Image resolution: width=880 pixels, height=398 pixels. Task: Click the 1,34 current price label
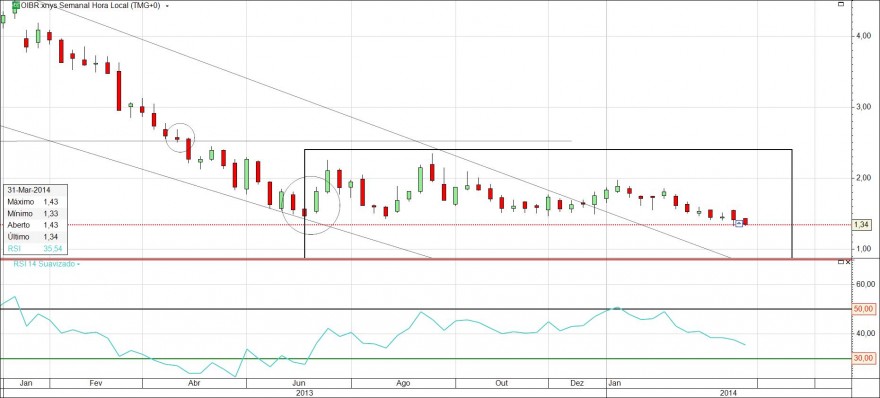[861, 225]
